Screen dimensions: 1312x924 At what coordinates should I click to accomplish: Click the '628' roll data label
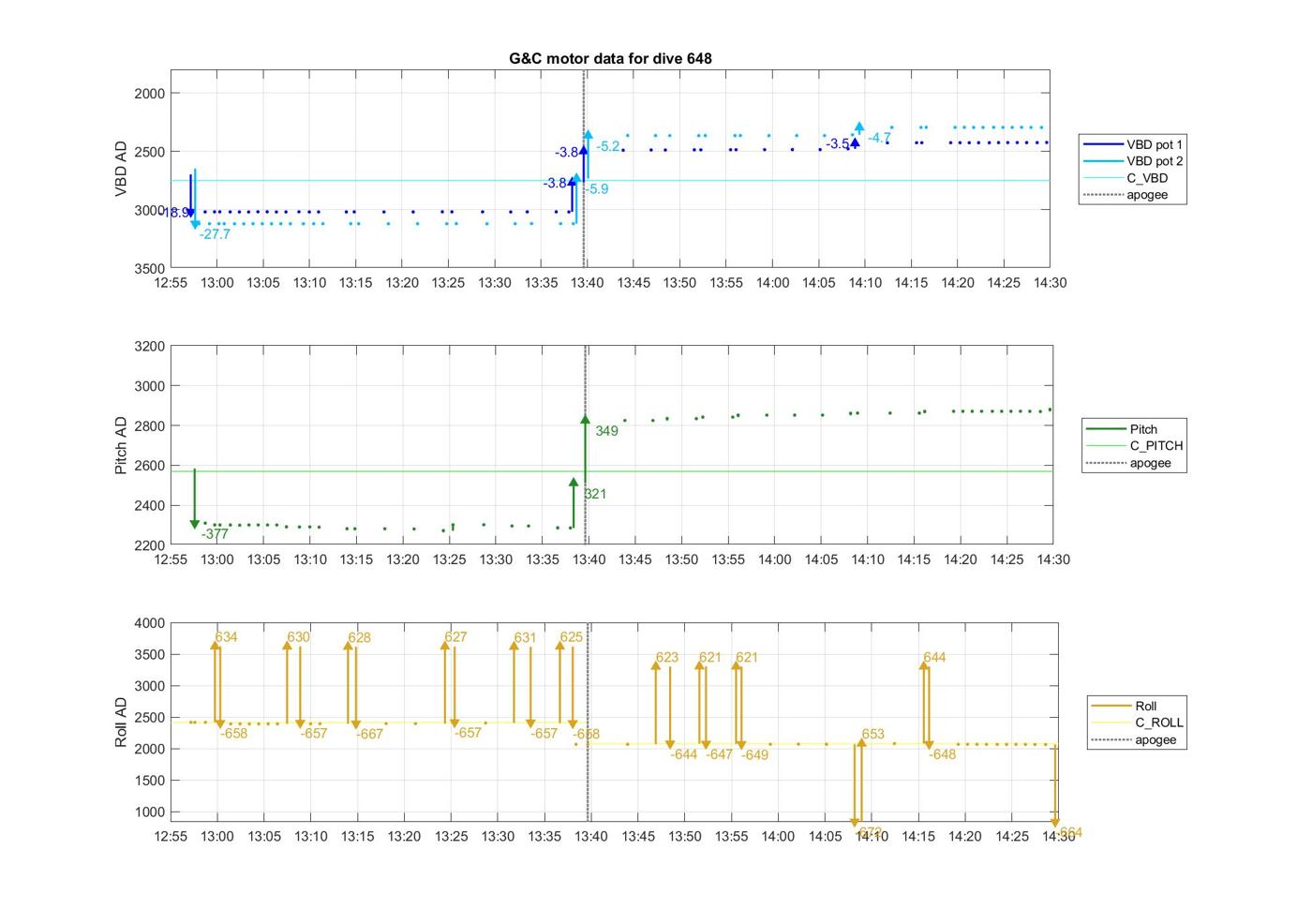[x=359, y=638]
